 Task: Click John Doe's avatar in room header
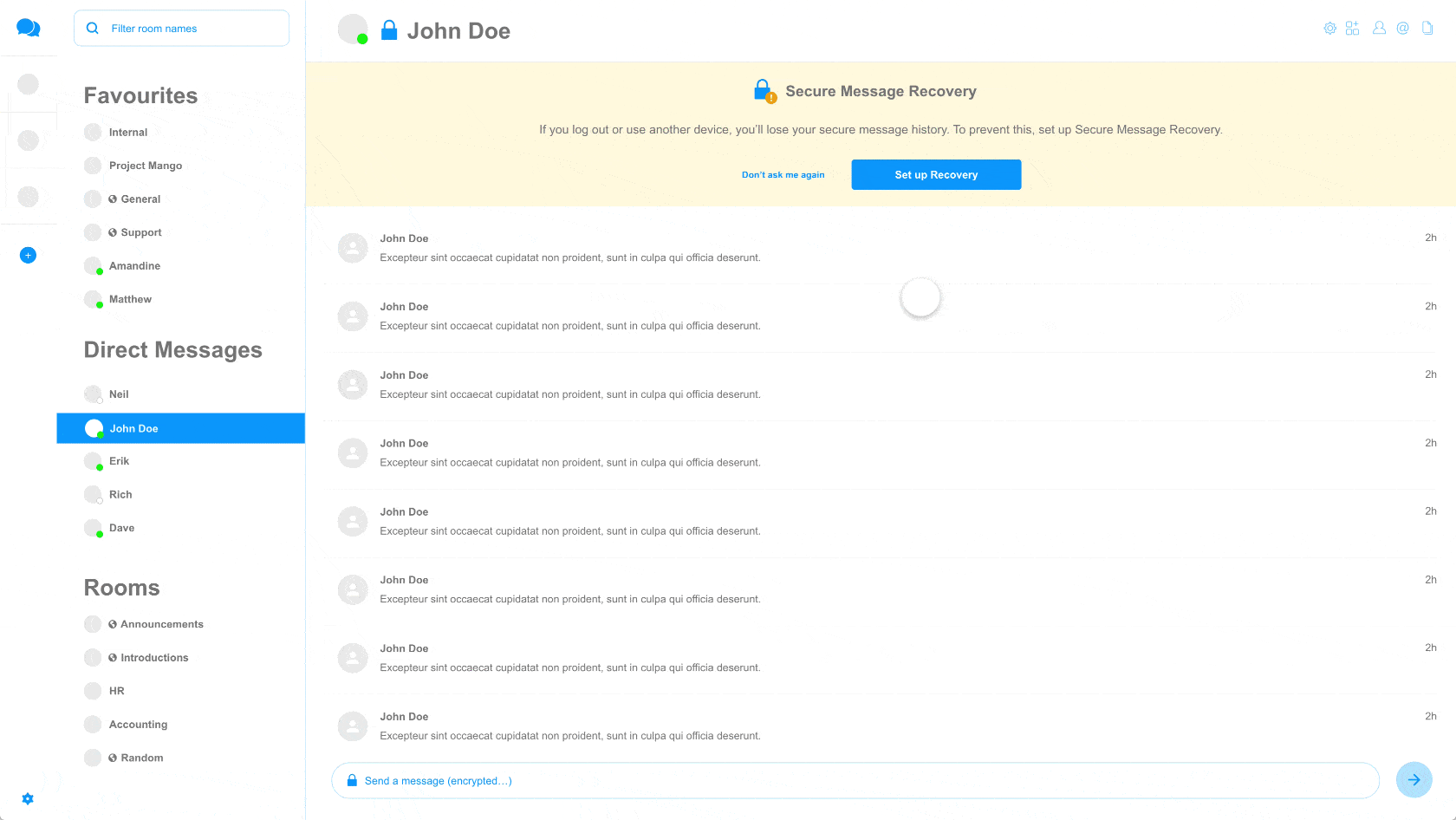[352, 29]
